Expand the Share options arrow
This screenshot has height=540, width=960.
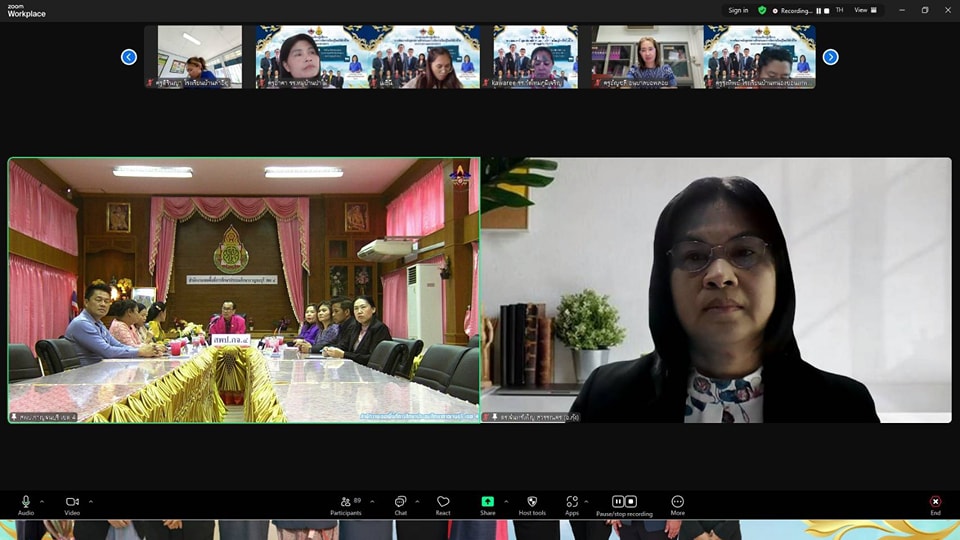(x=506, y=501)
